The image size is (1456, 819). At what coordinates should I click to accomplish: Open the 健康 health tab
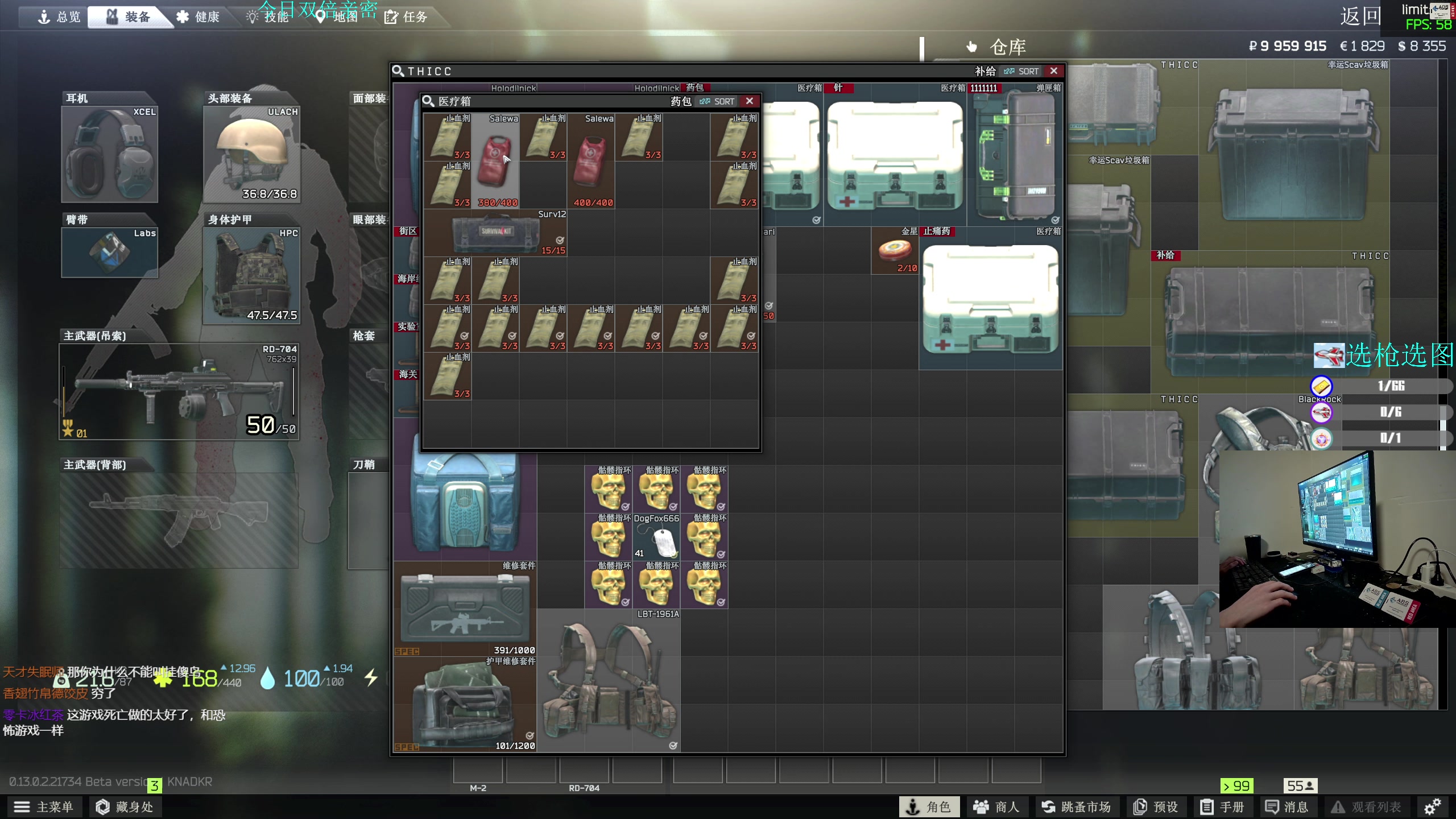pyautogui.click(x=198, y=16)
